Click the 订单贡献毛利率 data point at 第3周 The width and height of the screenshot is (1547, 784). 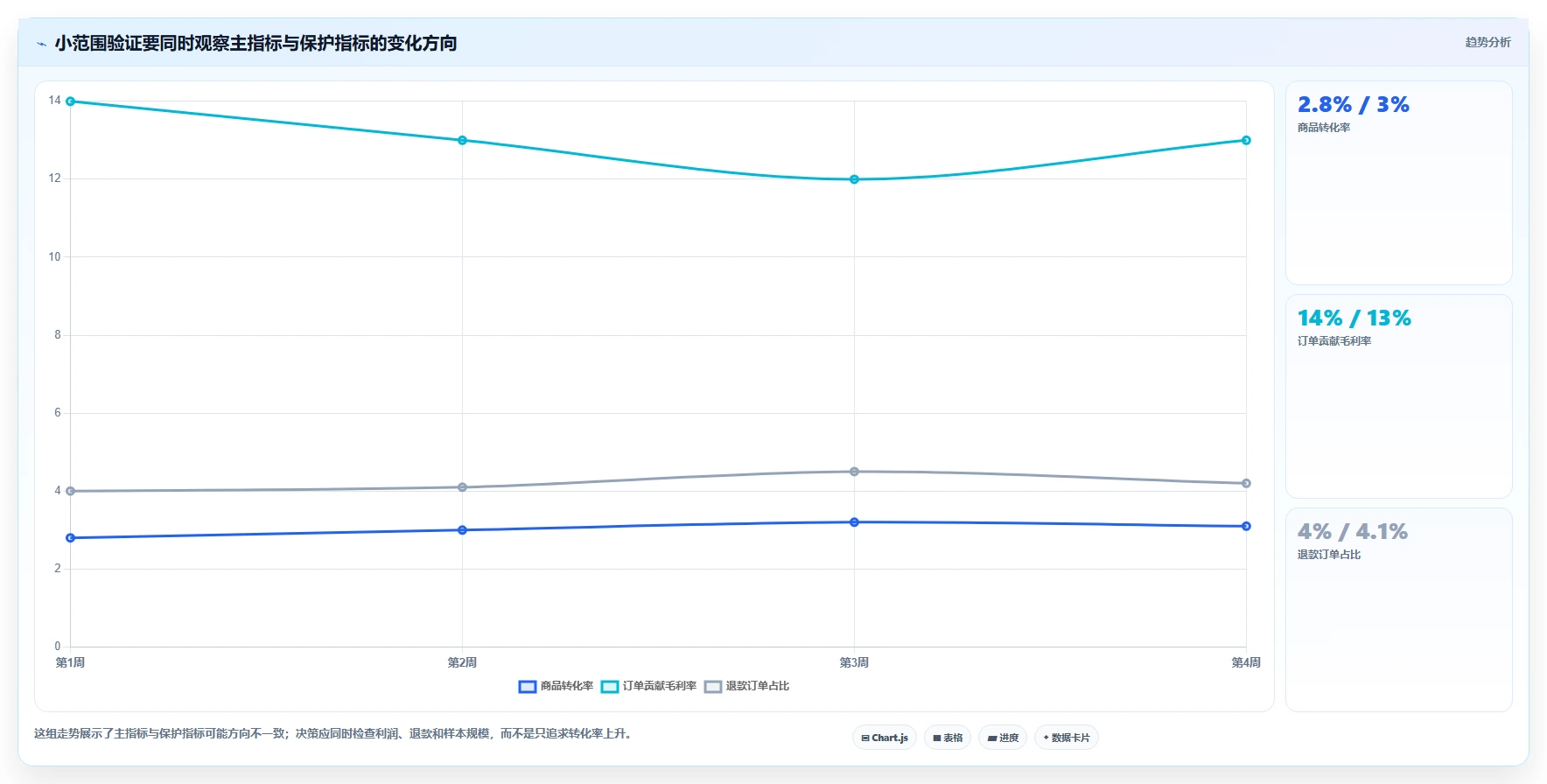854,179
